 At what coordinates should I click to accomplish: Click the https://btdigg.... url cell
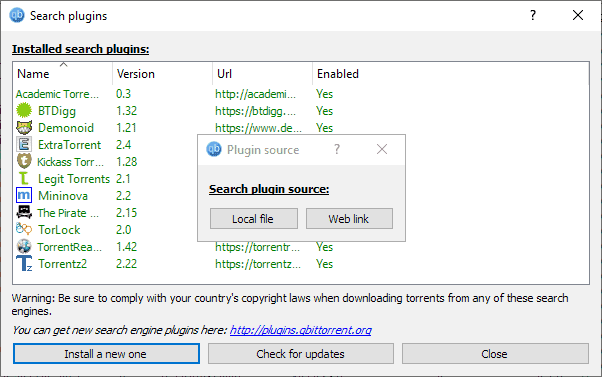tap(255, 111)
